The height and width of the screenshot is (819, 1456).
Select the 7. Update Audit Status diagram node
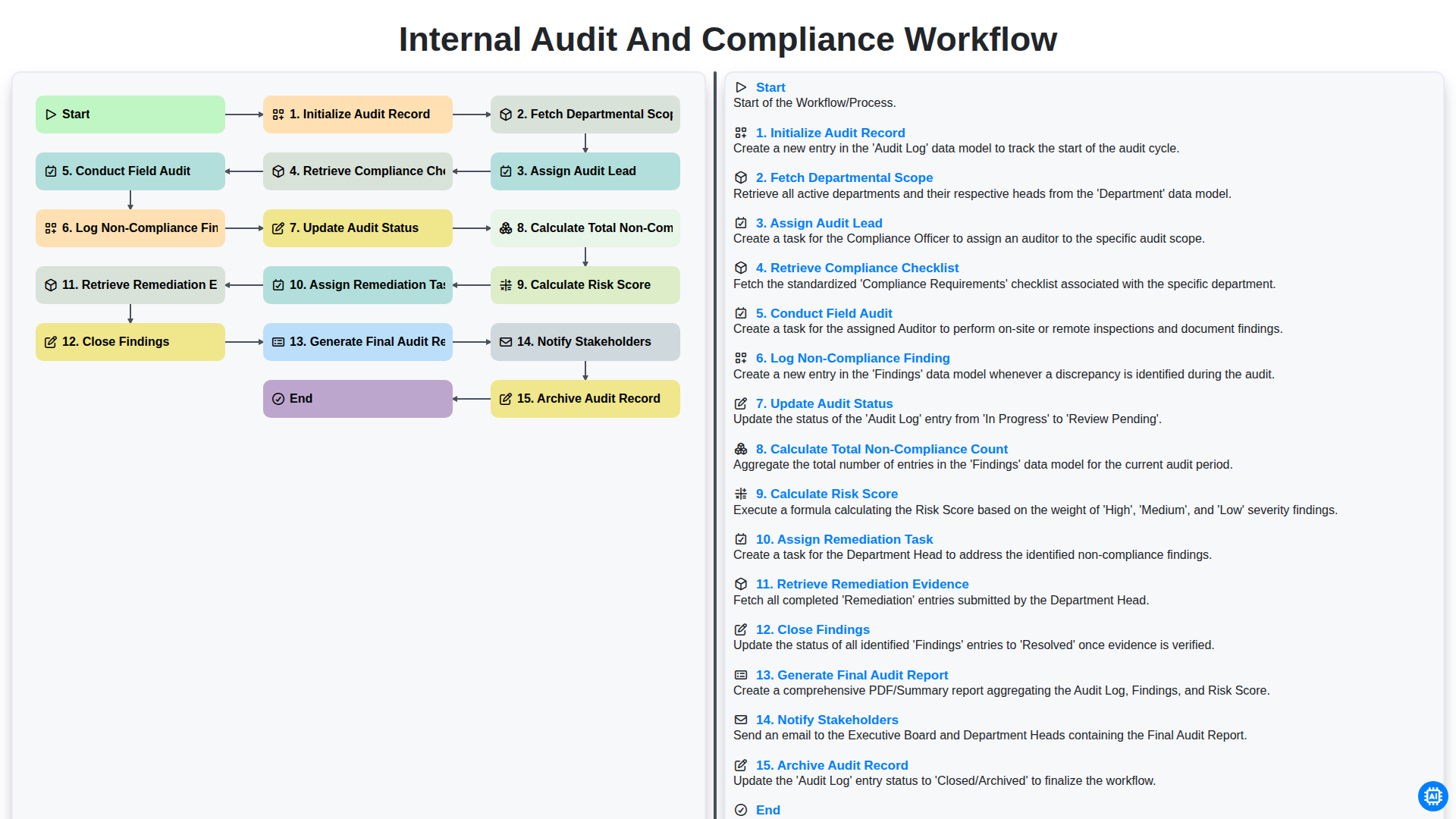(x=358, y=228)
